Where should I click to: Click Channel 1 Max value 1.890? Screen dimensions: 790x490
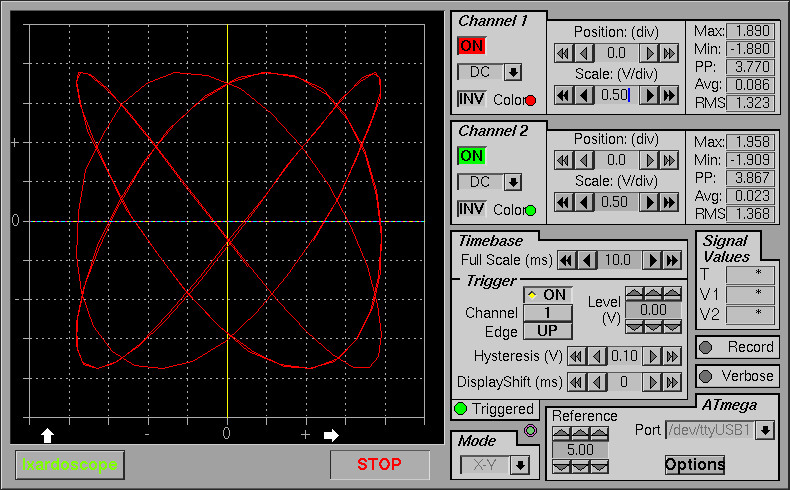751,31
